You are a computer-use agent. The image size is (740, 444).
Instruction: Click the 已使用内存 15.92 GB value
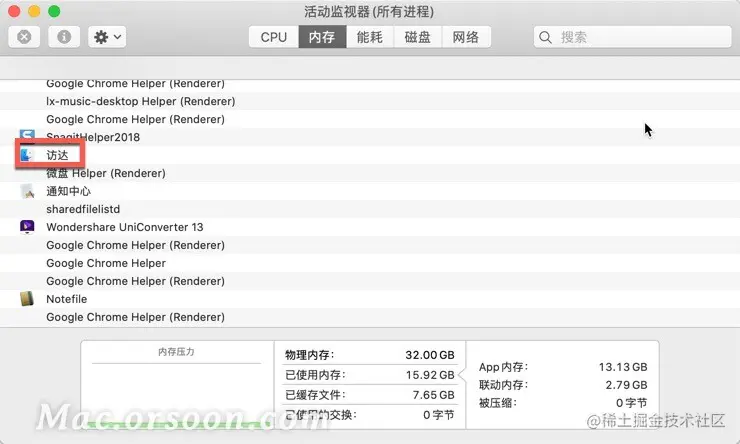(430, 375)
